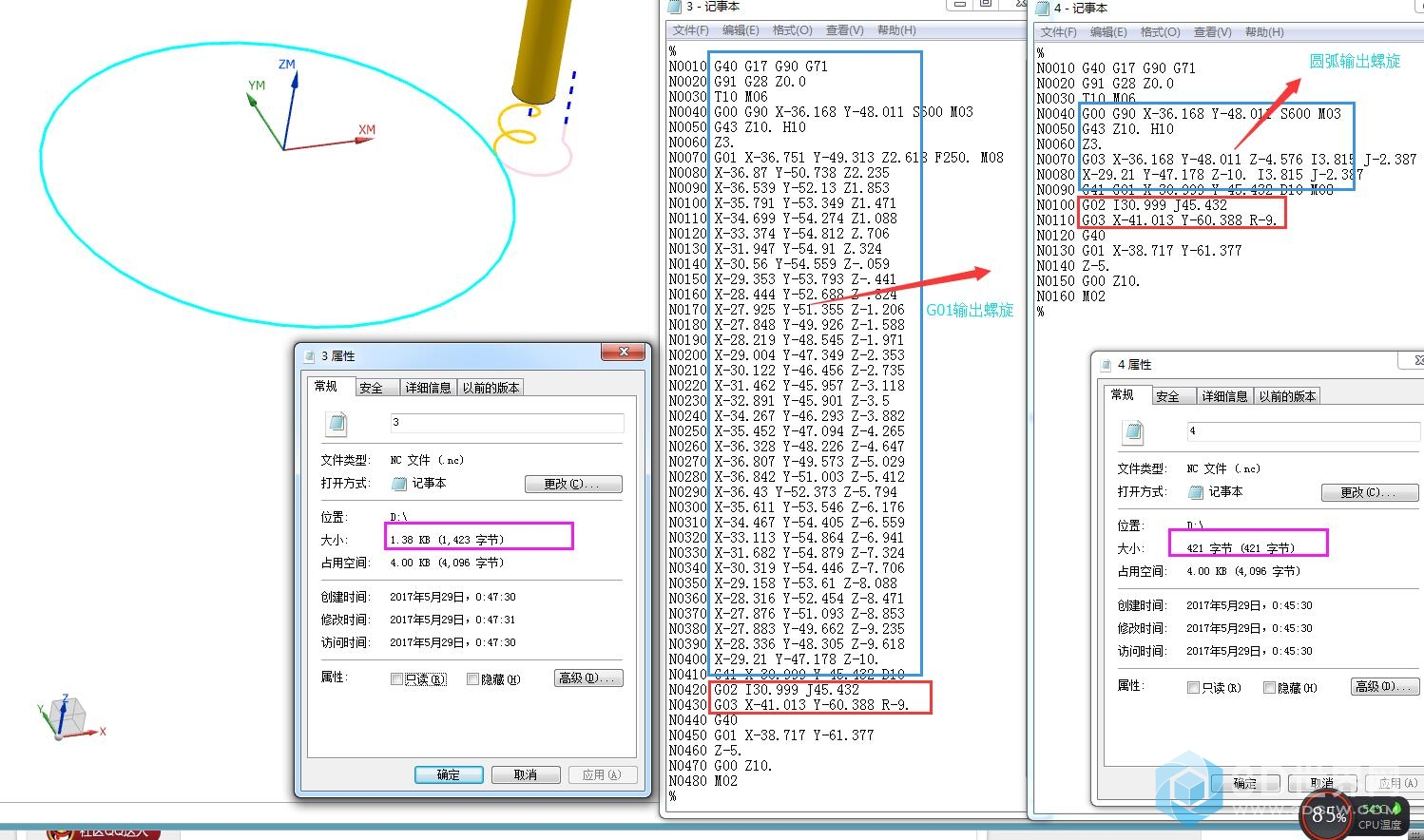The width and height of the screenshot is (1424, 840).
Task: Switch to 以前的版本 tab in 3 属性 dialog
Action: point(491,388)
